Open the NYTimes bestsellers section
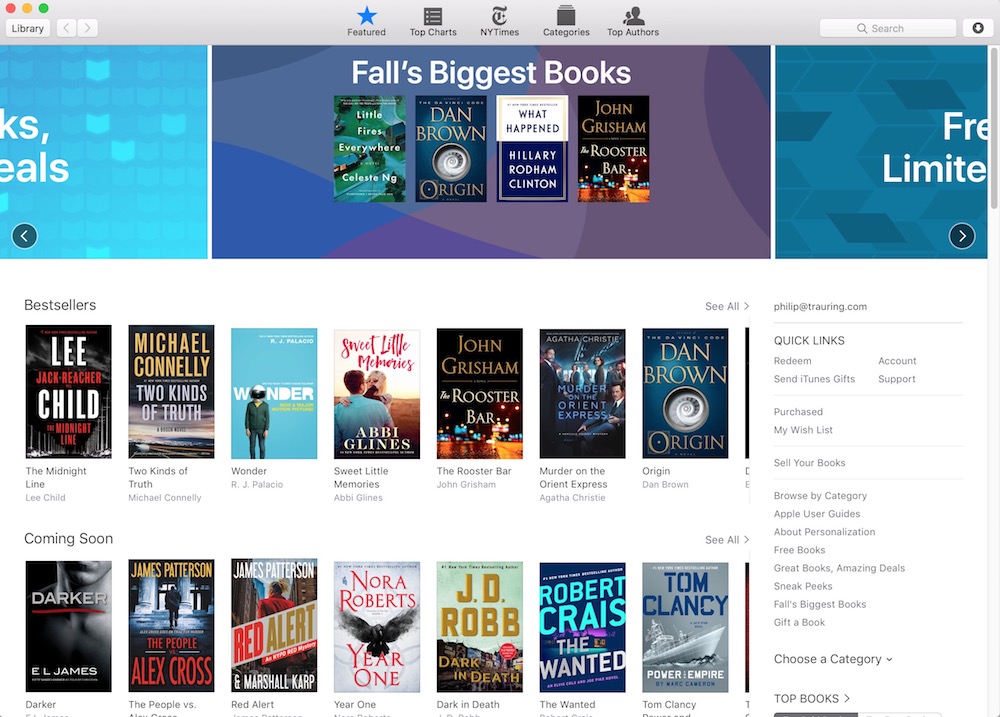 pyautogui.click(x=499, y=20)
